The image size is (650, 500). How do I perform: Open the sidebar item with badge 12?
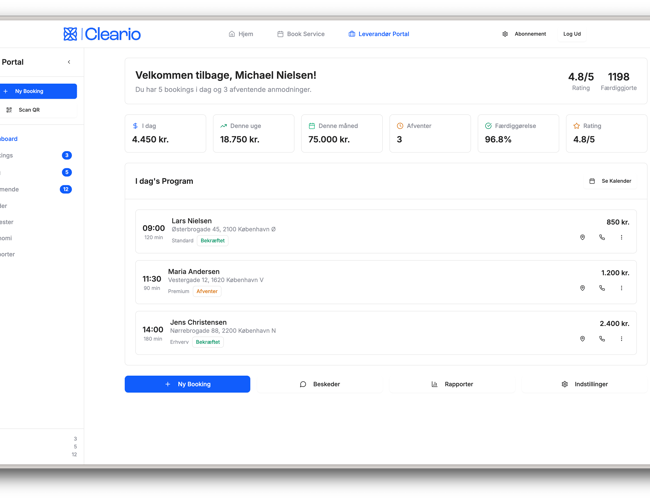[36, 189]
